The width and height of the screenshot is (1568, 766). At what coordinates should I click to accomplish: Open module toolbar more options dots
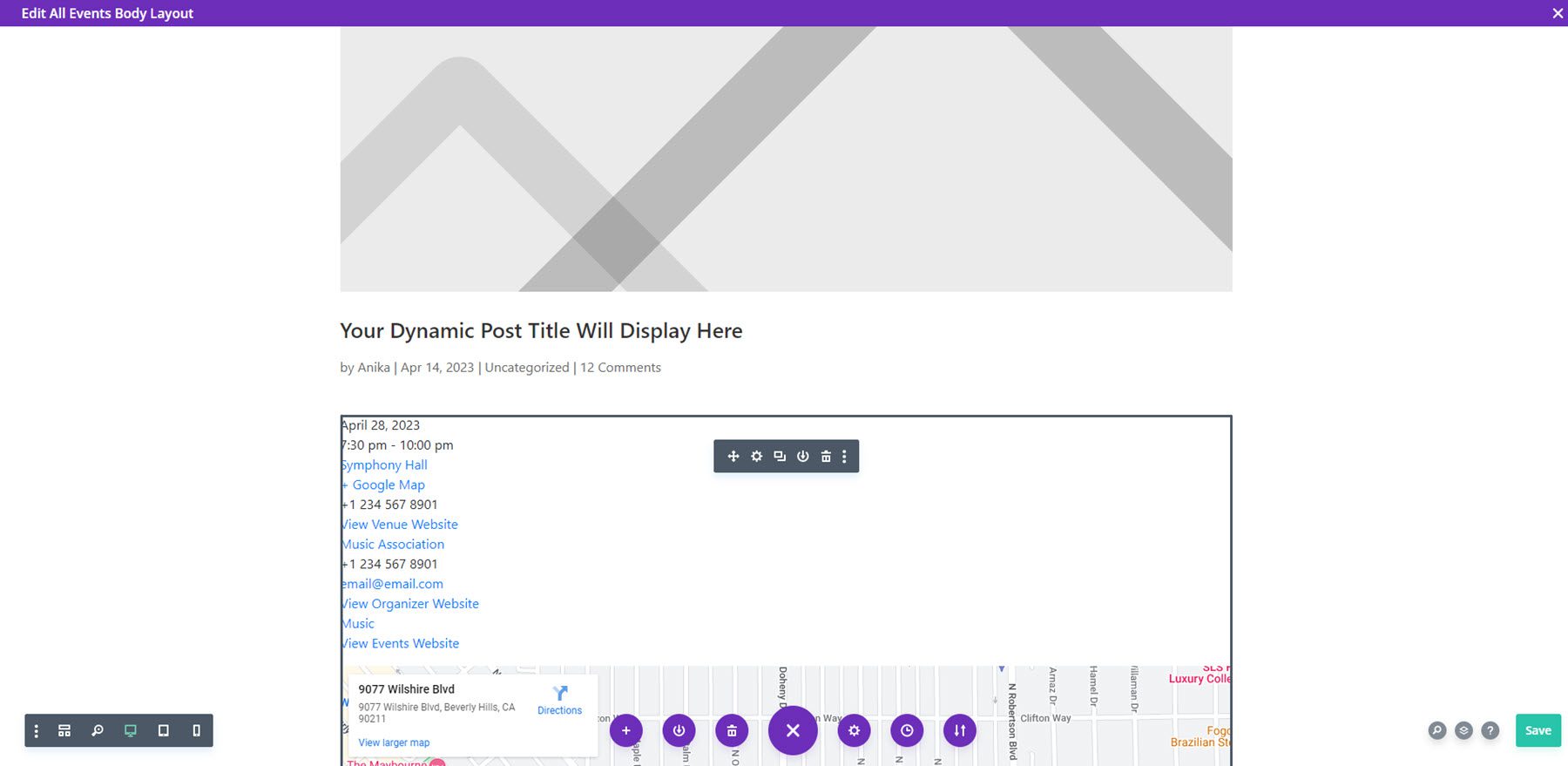pos(844,457)
